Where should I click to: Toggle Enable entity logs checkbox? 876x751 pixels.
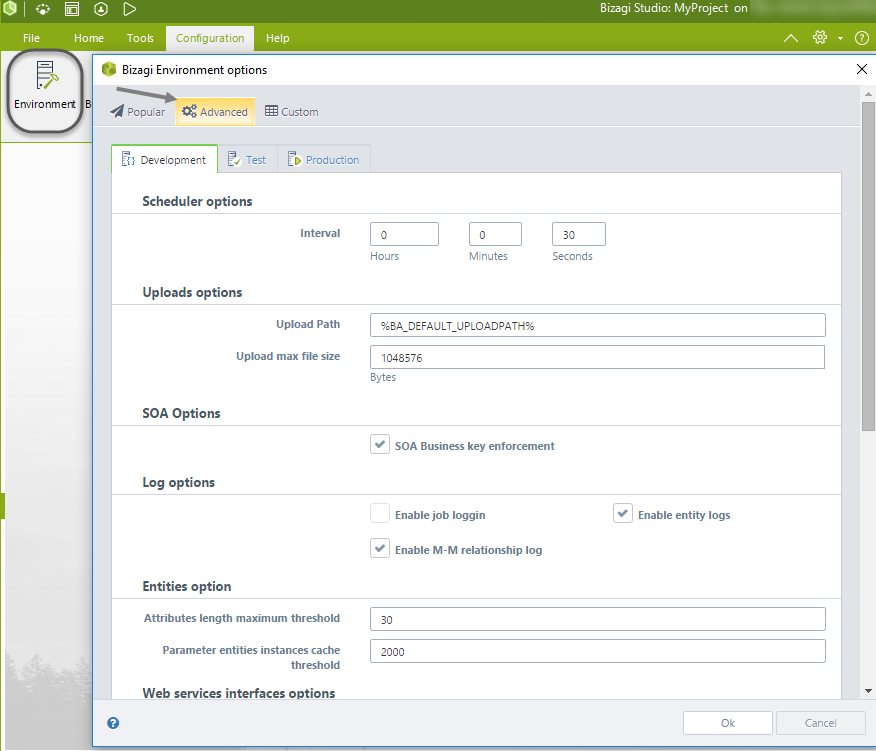point(622,514)
